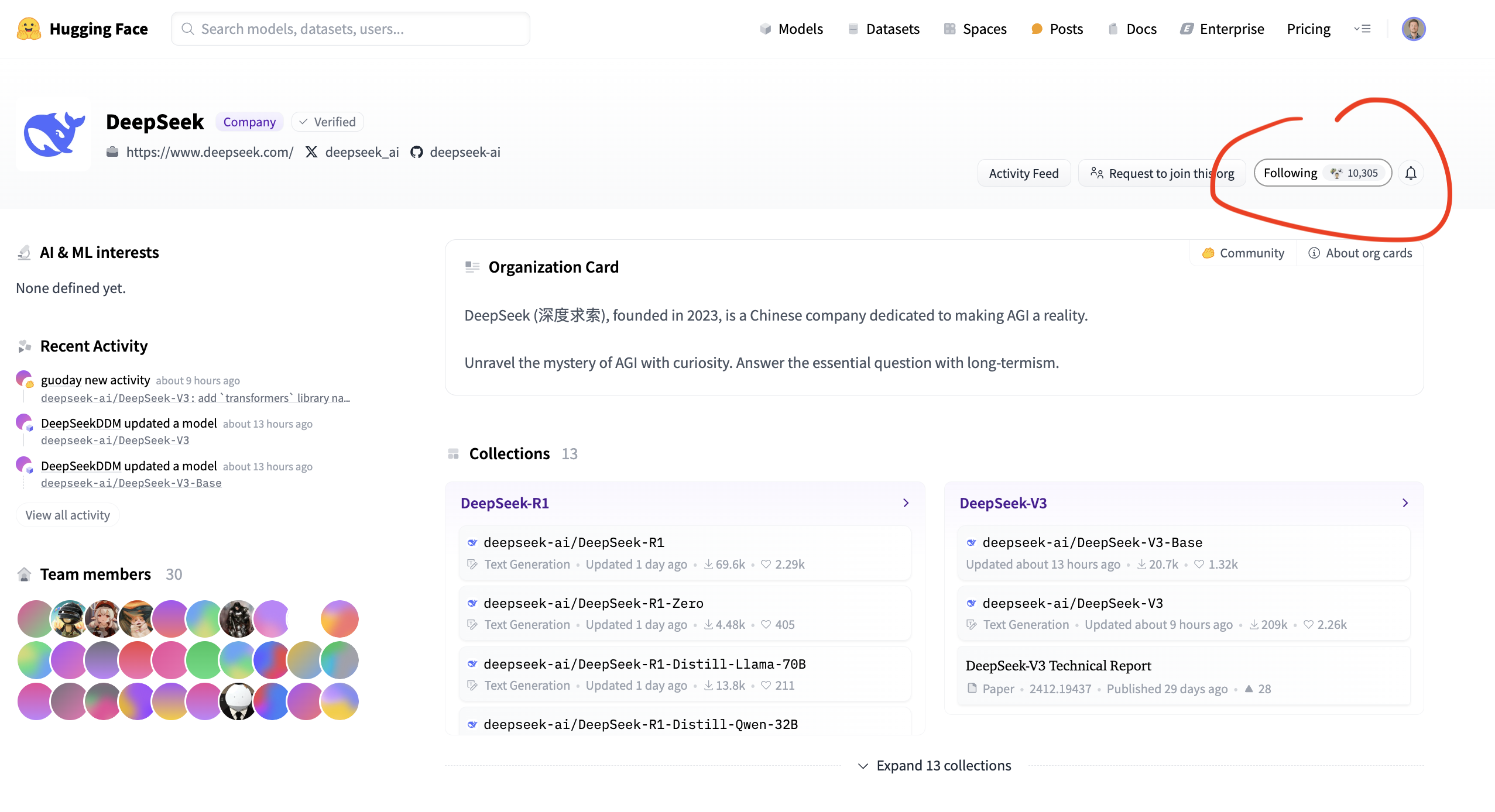The width and height of the screenshot is (1495, 812).
Task: Click the X (Twitter) deepseek_ai icon
Action: coord(311,152)
